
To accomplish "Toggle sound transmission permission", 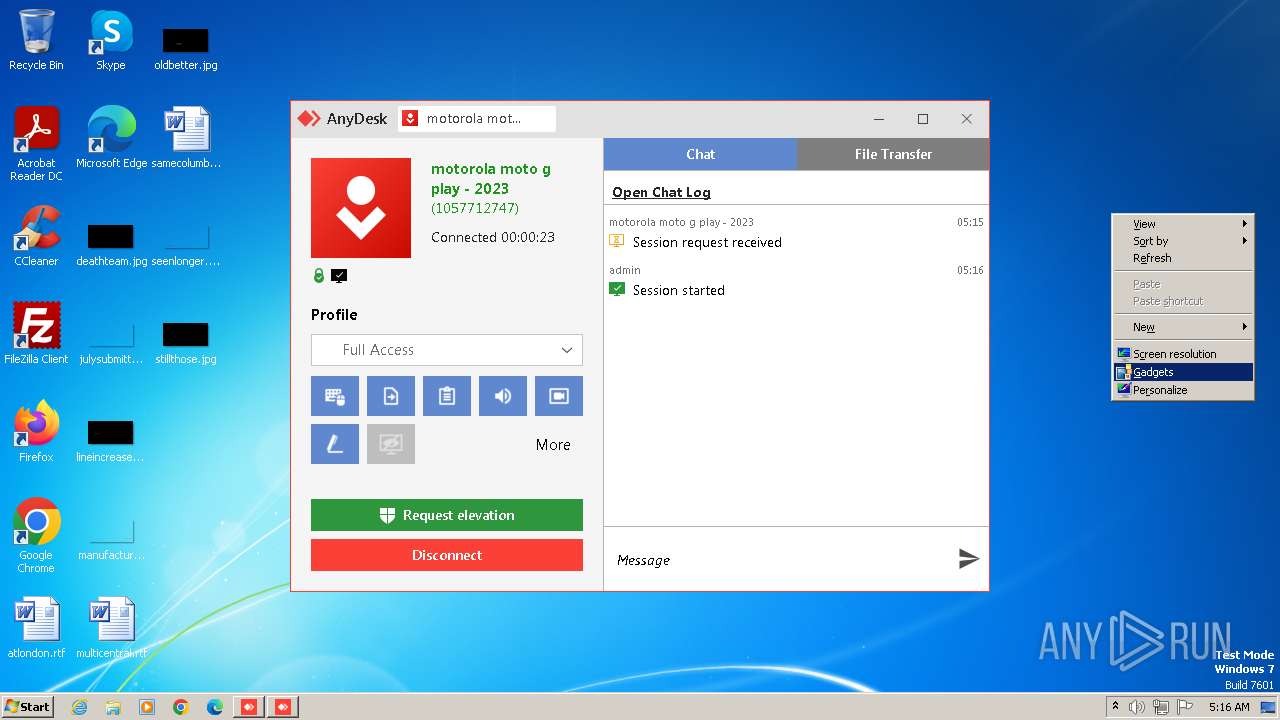I will [x=503, y=396].
